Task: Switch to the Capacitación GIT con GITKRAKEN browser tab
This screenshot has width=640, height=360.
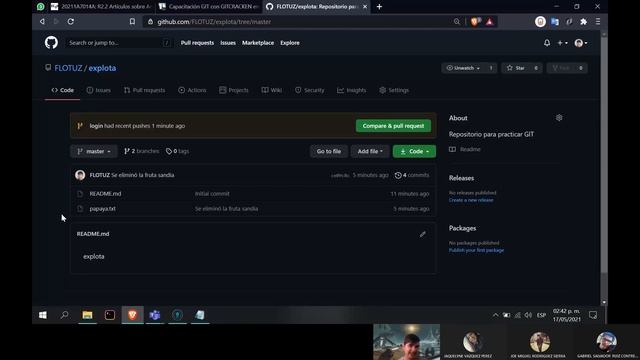Action: pos(210,7)
